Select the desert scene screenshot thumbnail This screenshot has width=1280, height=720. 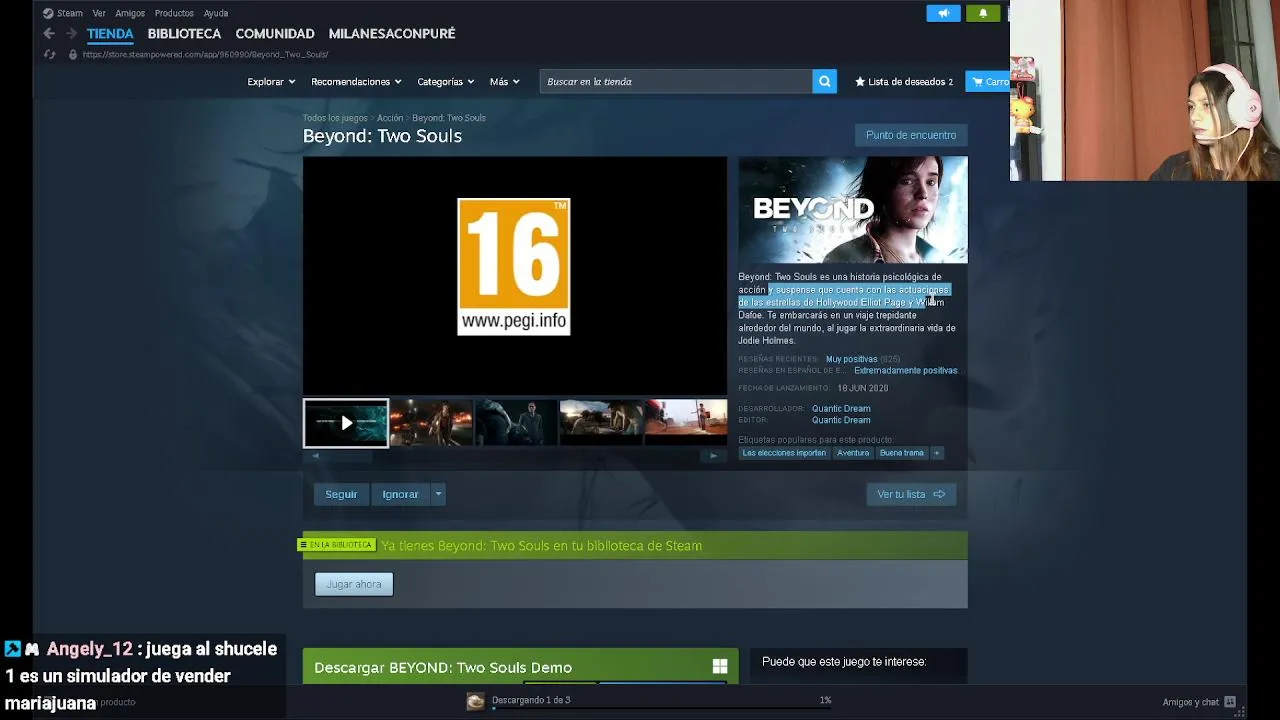(x=601, y=423)
